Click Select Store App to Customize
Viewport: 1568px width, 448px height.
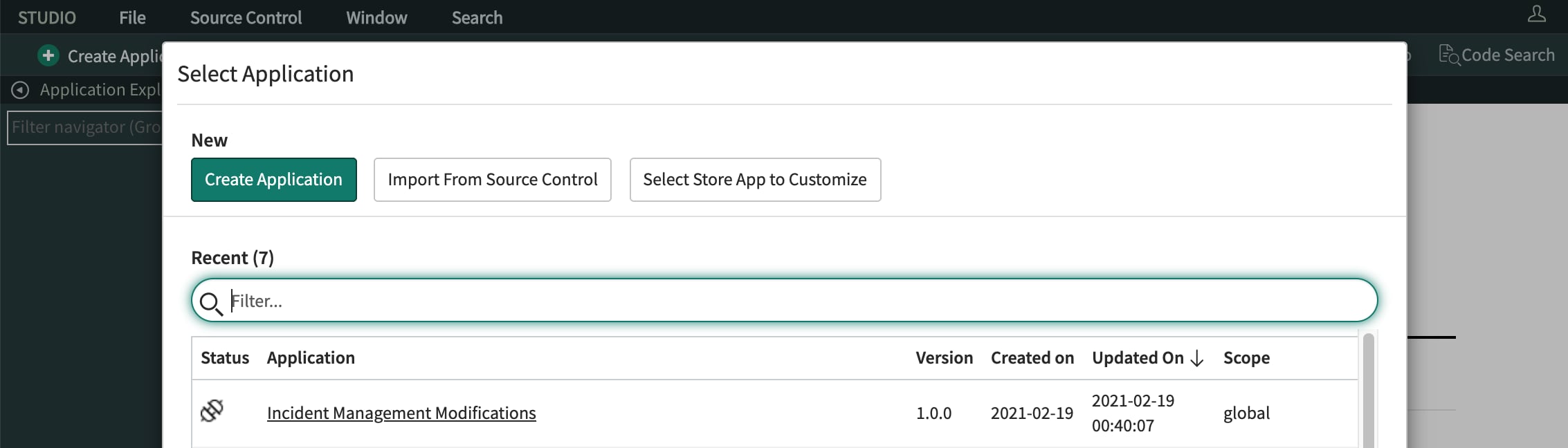click(754, 180)
